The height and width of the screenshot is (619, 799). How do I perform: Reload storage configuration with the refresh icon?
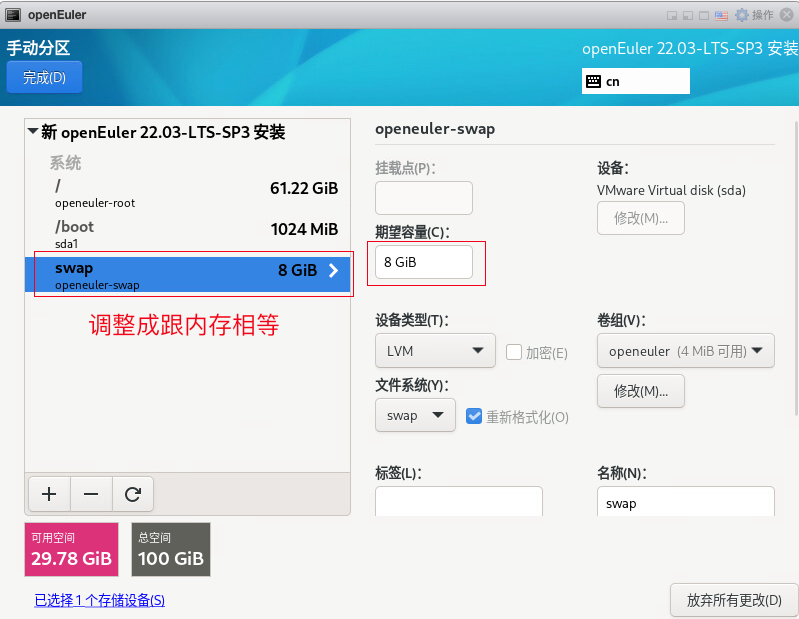pos(132,494)
